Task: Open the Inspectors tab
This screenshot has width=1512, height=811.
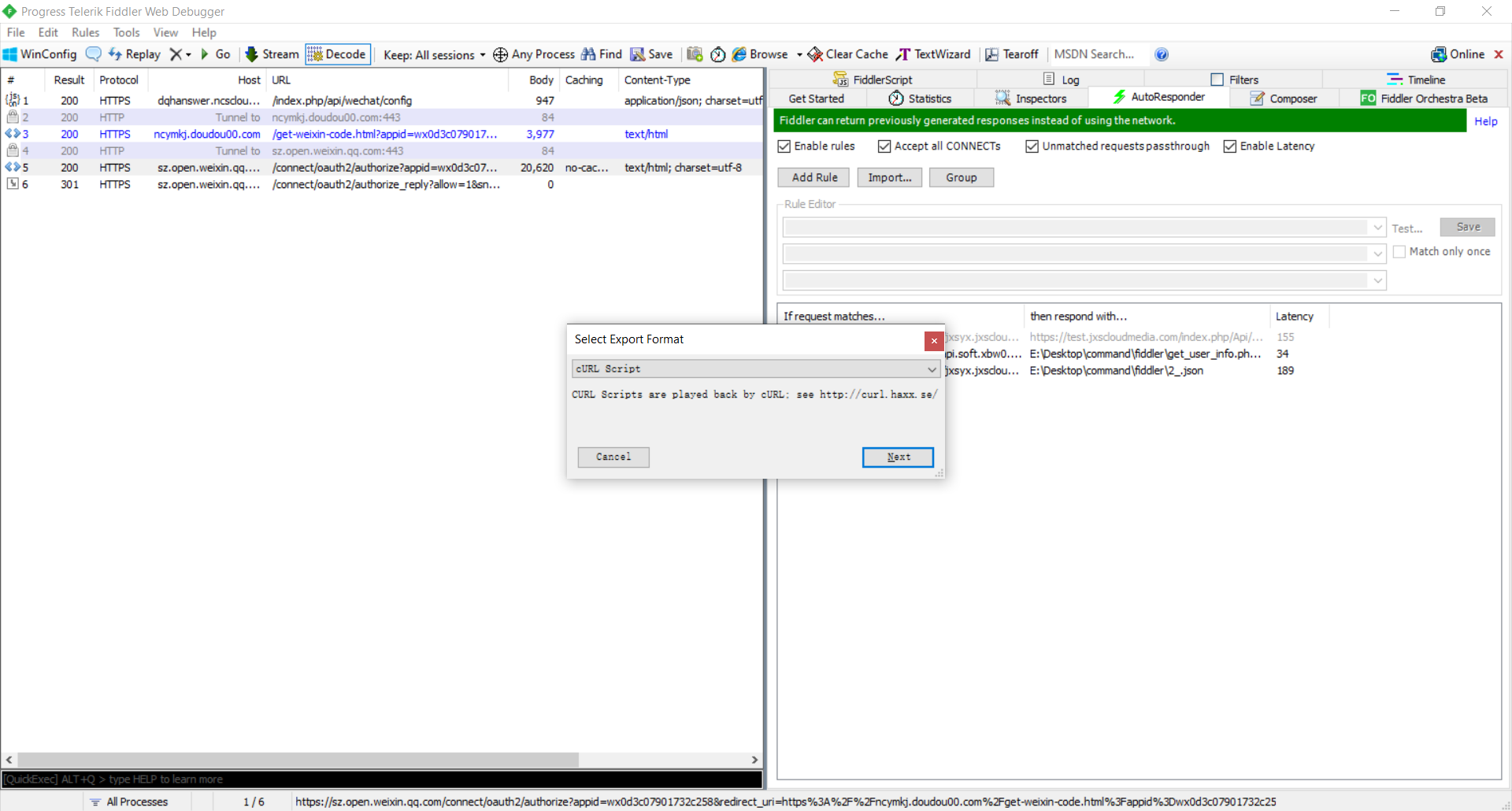Action: point(1031,98)
